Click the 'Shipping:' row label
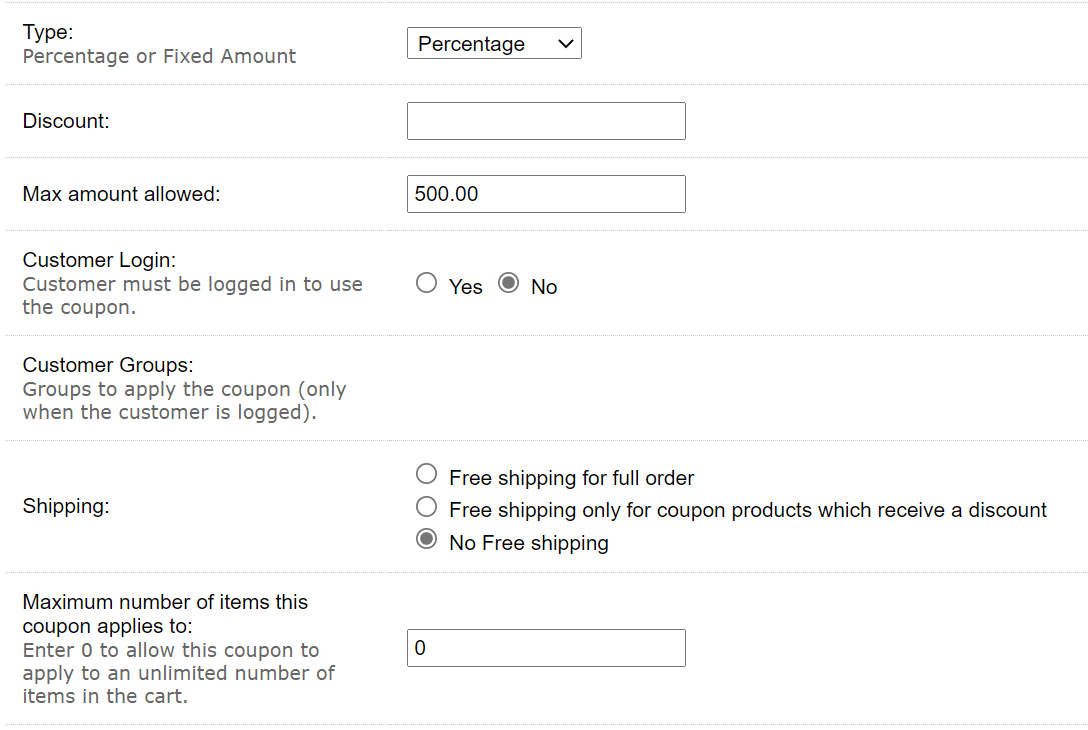The height and width of the screenshot is (730, 1088). [66, 506]
